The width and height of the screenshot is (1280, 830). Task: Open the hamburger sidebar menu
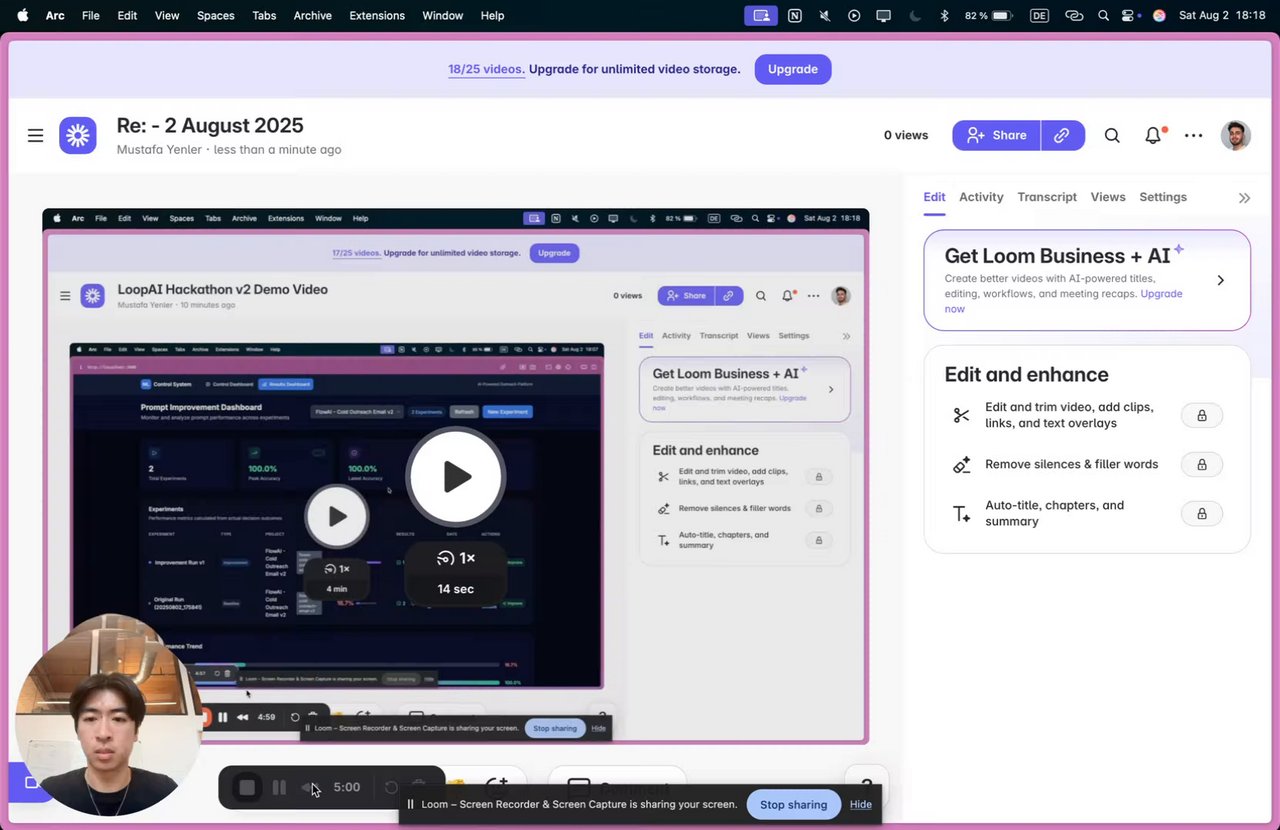35,135
